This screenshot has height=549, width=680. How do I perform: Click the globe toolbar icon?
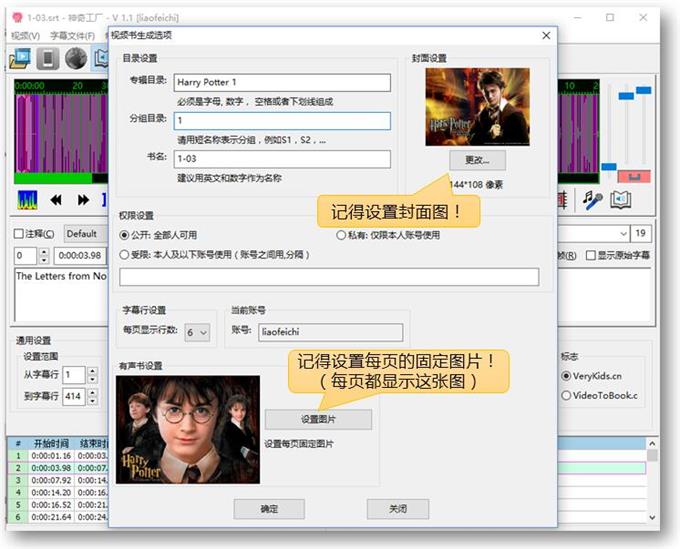(x=76, y=59)
